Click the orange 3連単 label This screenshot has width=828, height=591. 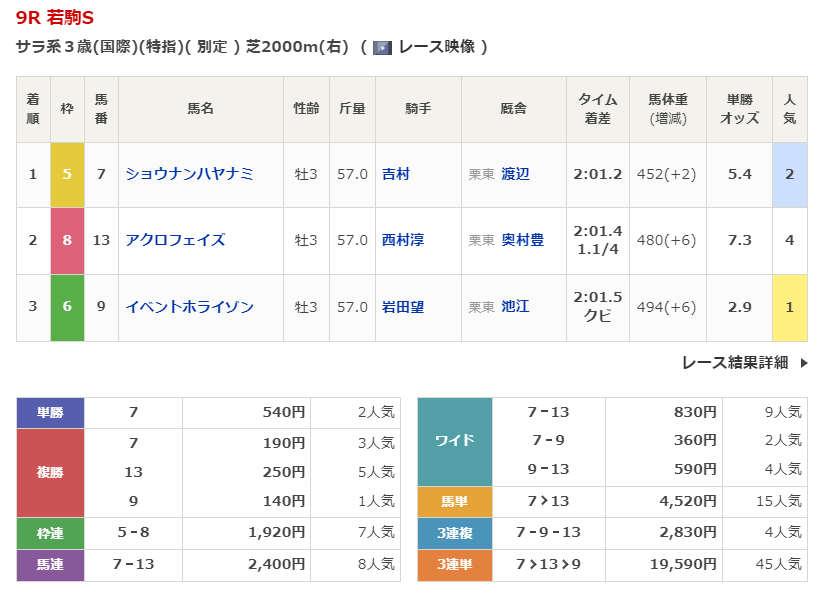pos(454,565)
